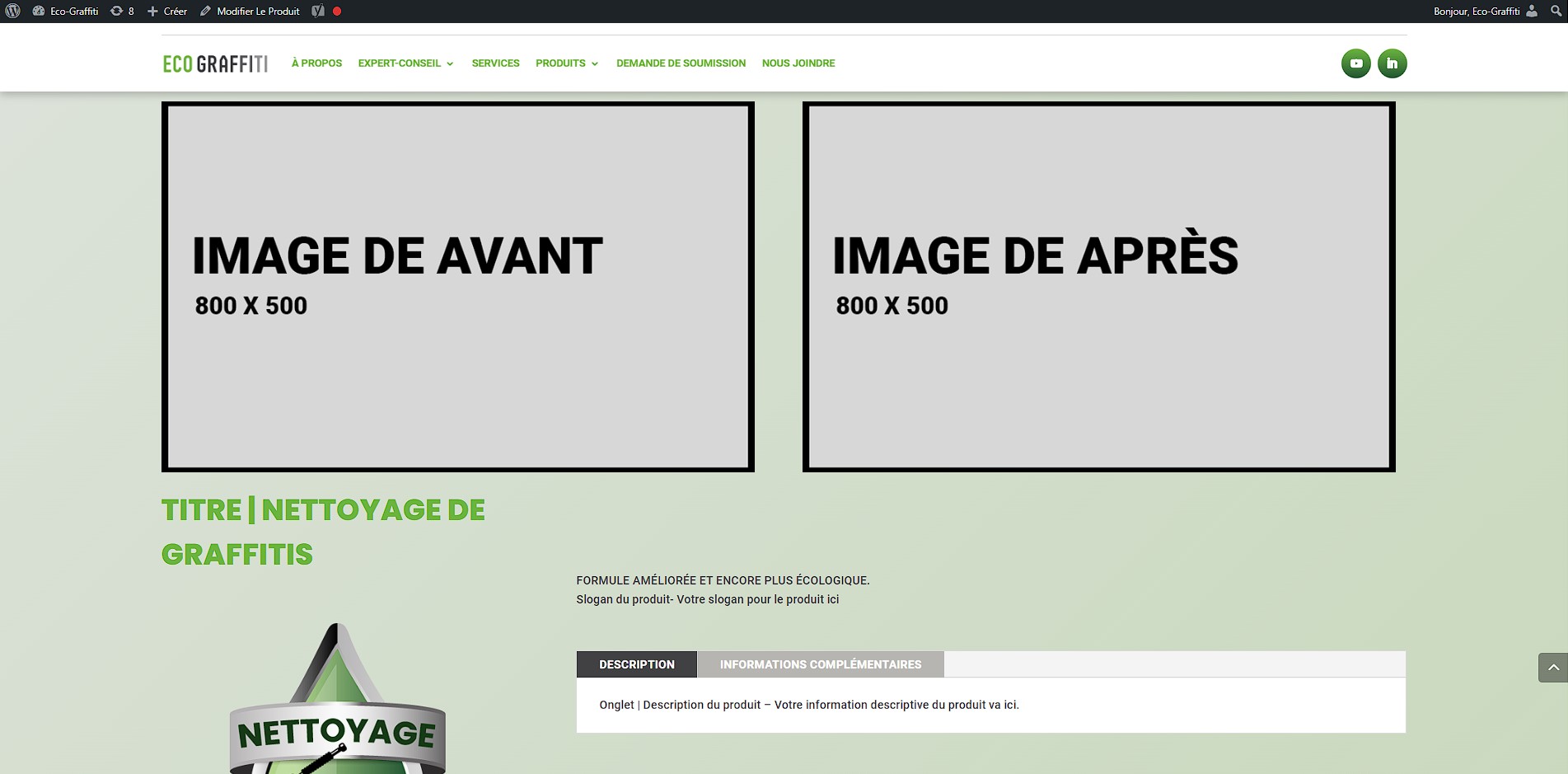Expand the Expert-Conseil dropdown chevron
The image size is (1568, 774).
click(x=450, y=63)
